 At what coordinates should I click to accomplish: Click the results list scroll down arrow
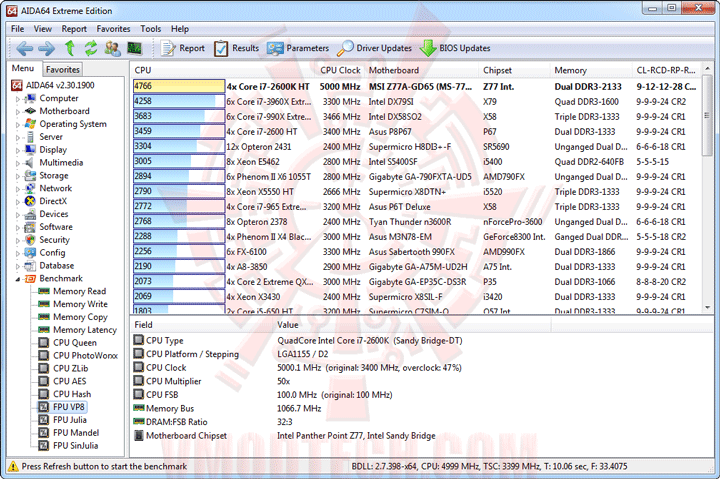tap(708, 307)
